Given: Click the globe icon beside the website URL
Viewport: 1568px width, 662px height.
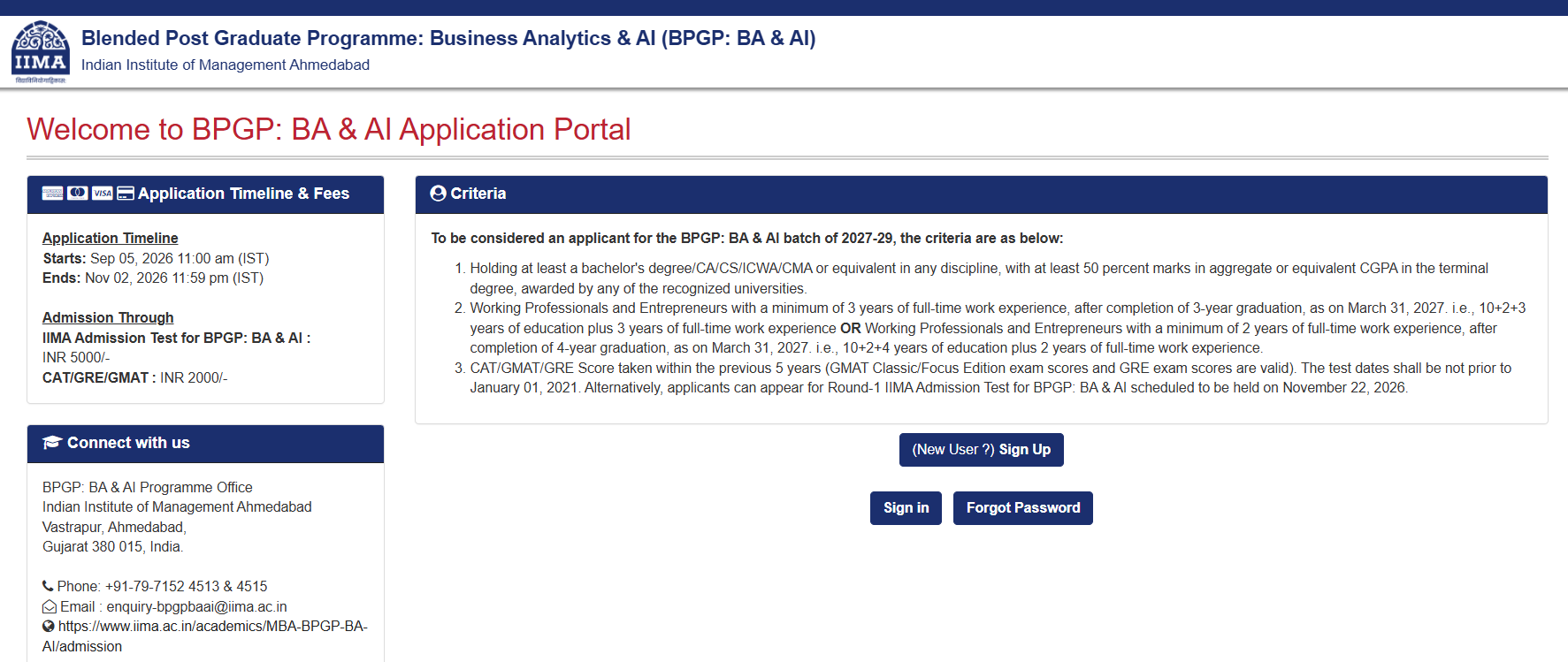Looking at the screenshot, I should click(x=49, y=626).
